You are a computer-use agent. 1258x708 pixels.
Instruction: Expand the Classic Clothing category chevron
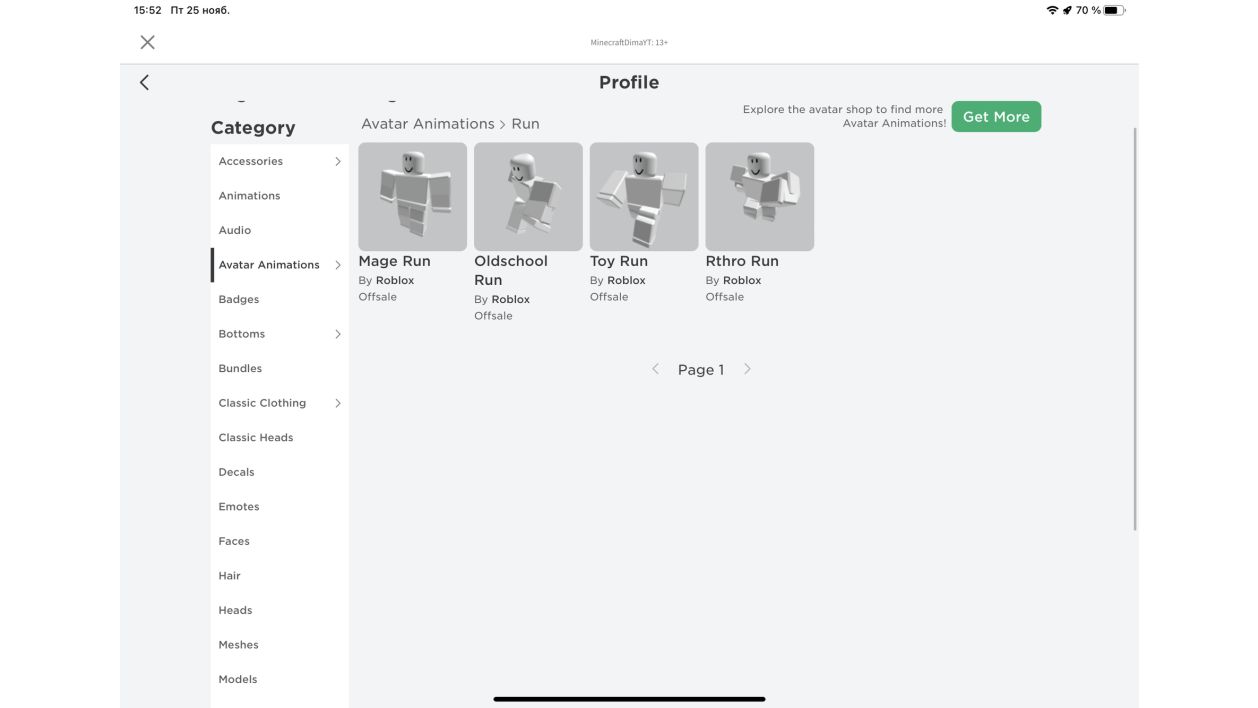click(338, 403)
